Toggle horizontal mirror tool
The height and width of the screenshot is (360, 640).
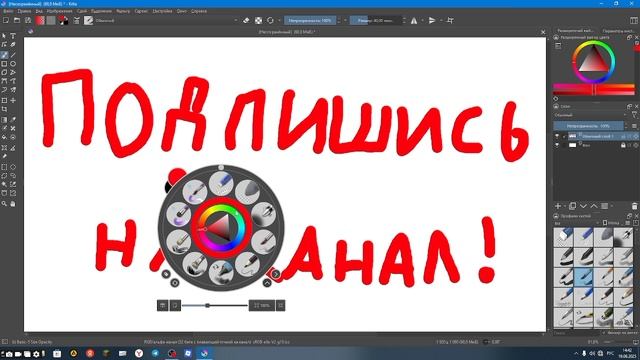(x=414, y=20)
